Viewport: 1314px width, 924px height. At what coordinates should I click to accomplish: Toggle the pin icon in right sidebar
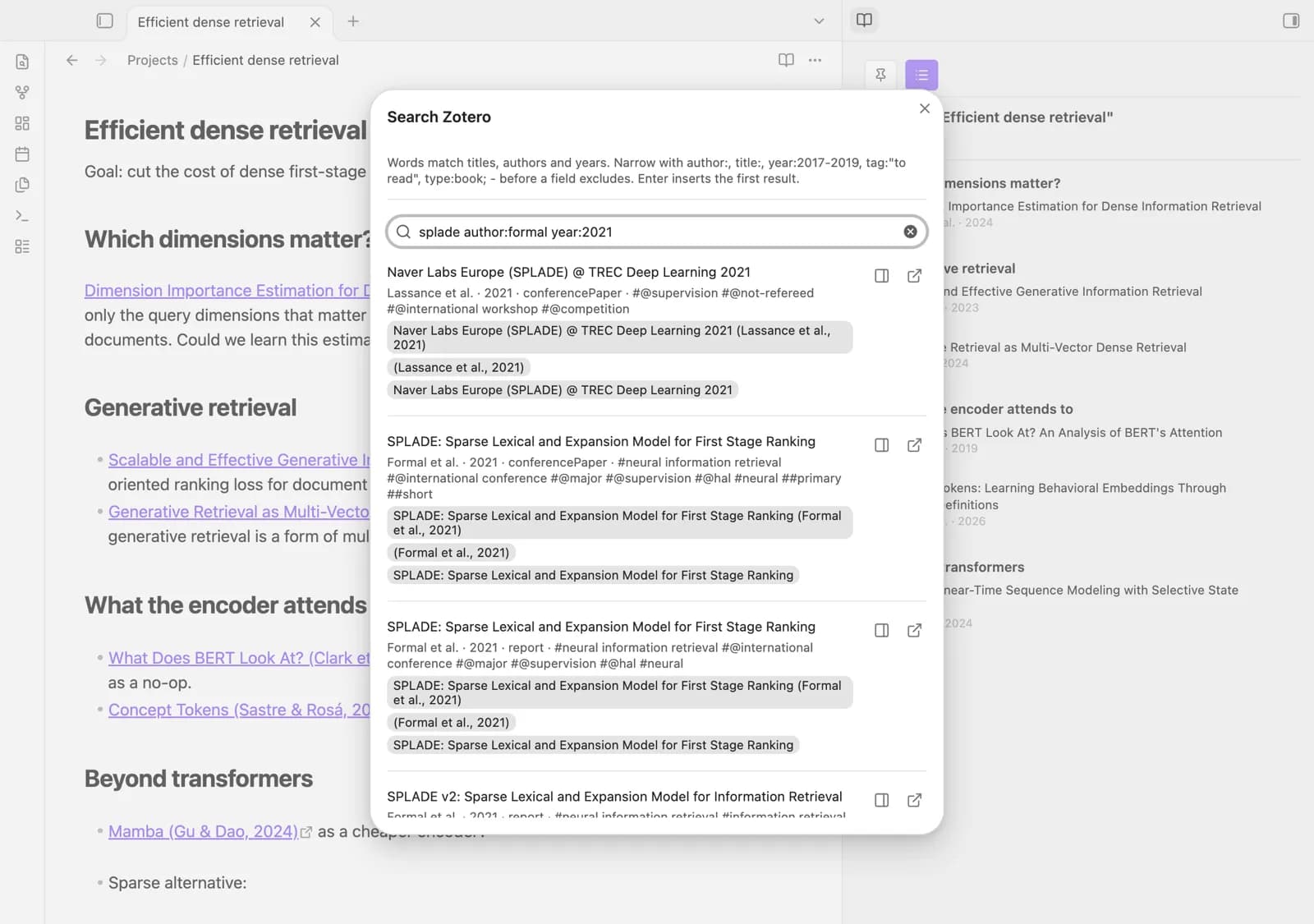click(x=880, y=75)
